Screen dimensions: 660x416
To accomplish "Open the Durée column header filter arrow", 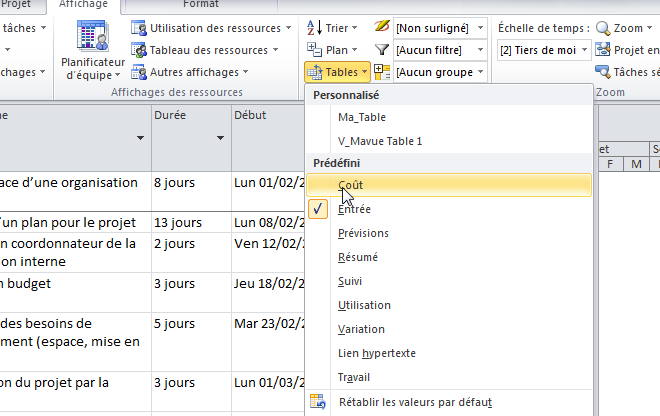I will pyautogui.click(x=220, y=138).
